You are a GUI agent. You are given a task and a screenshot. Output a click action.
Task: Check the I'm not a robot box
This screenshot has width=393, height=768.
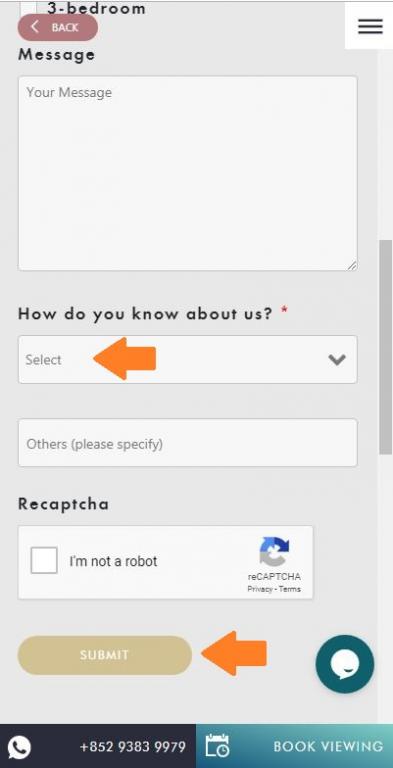(x=44, y=560)
